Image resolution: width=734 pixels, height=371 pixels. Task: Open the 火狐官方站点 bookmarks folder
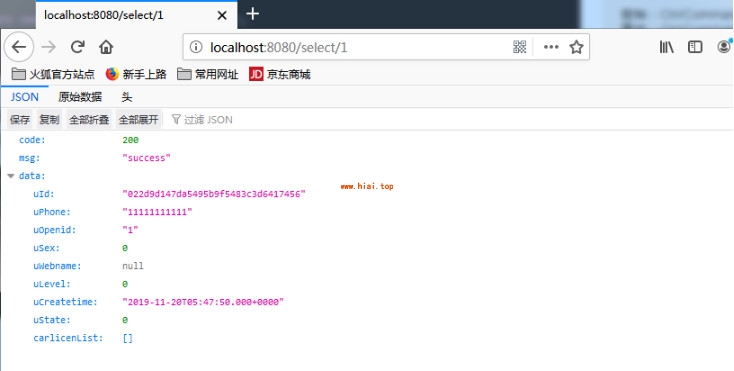point(52,74)
